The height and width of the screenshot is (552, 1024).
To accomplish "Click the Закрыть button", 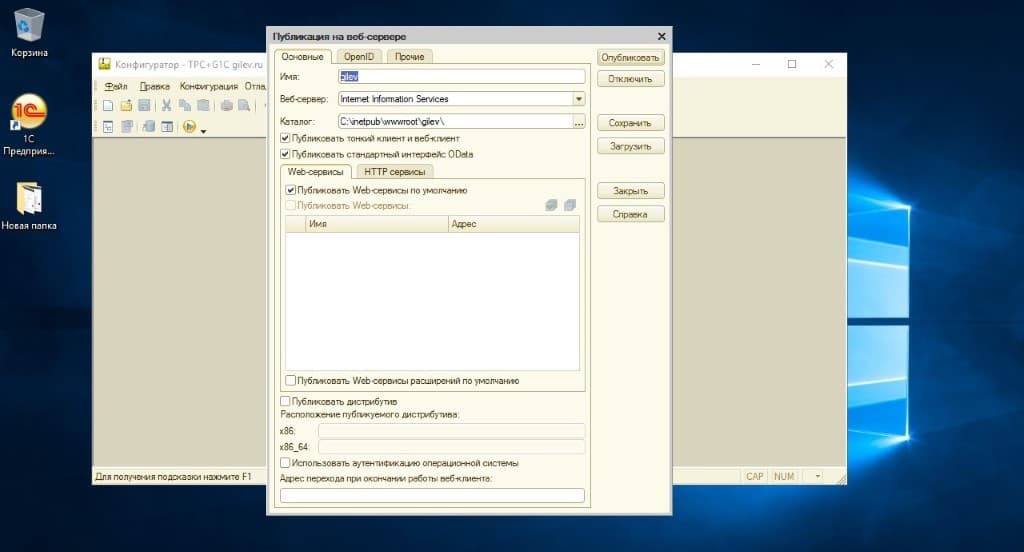I will point(630,191).
